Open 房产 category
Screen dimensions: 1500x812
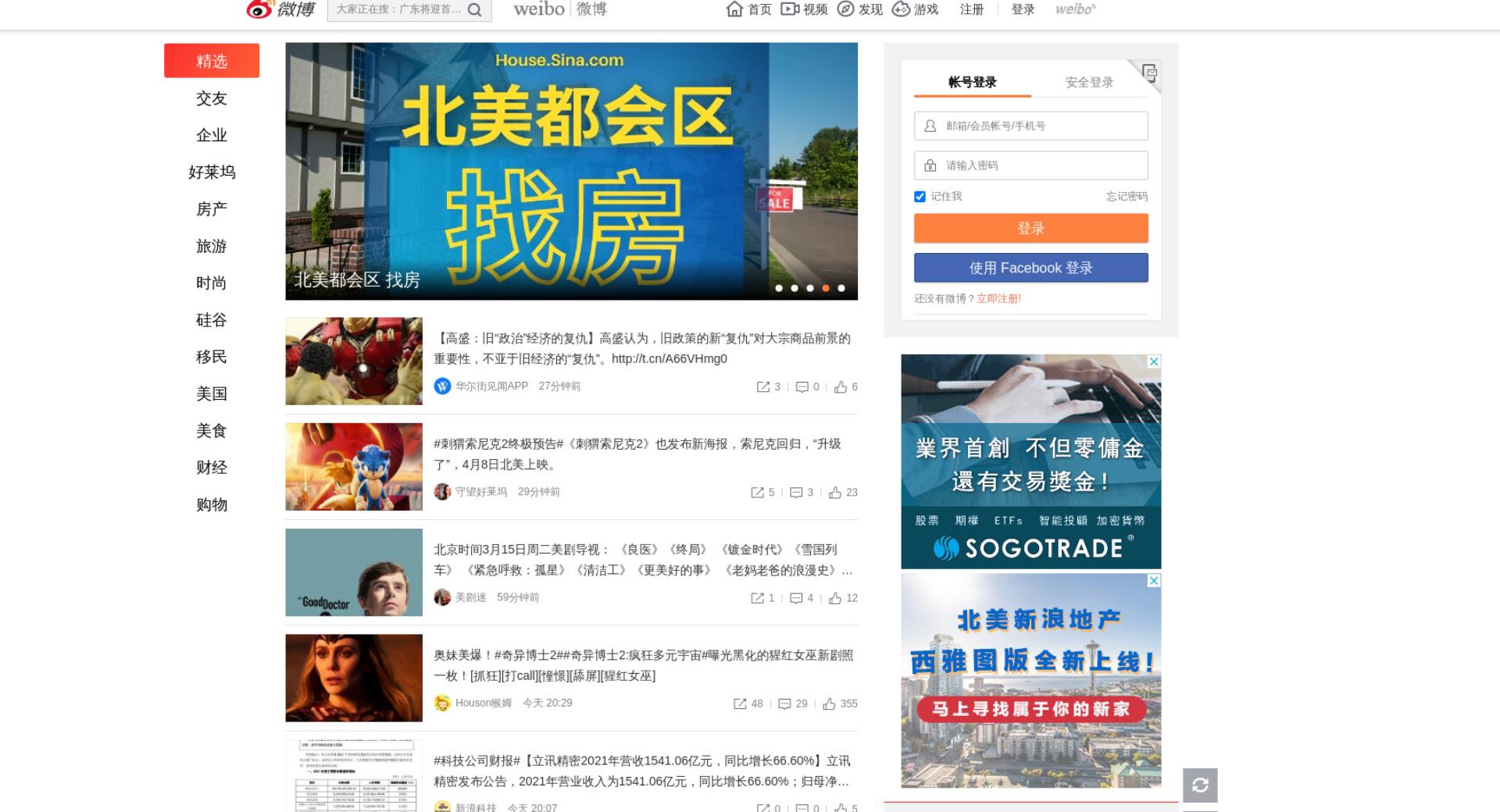(212, 208)
